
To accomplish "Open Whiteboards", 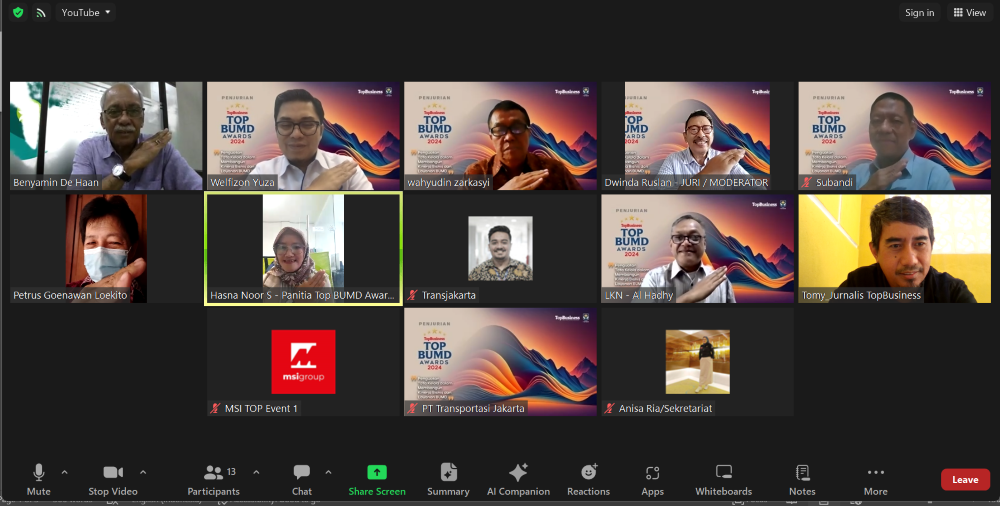I will (x=723, y=480).
